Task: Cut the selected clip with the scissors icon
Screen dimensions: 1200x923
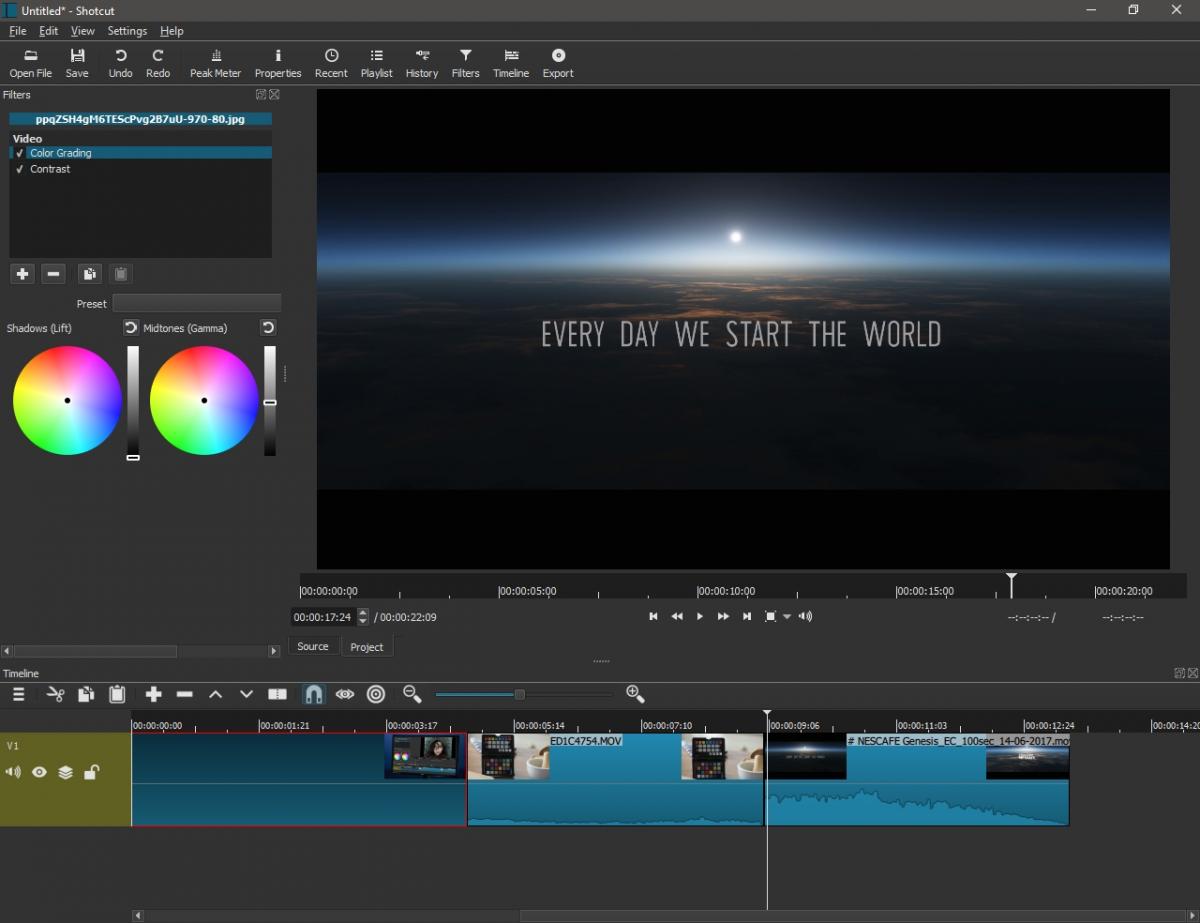Action: point(56,694)
